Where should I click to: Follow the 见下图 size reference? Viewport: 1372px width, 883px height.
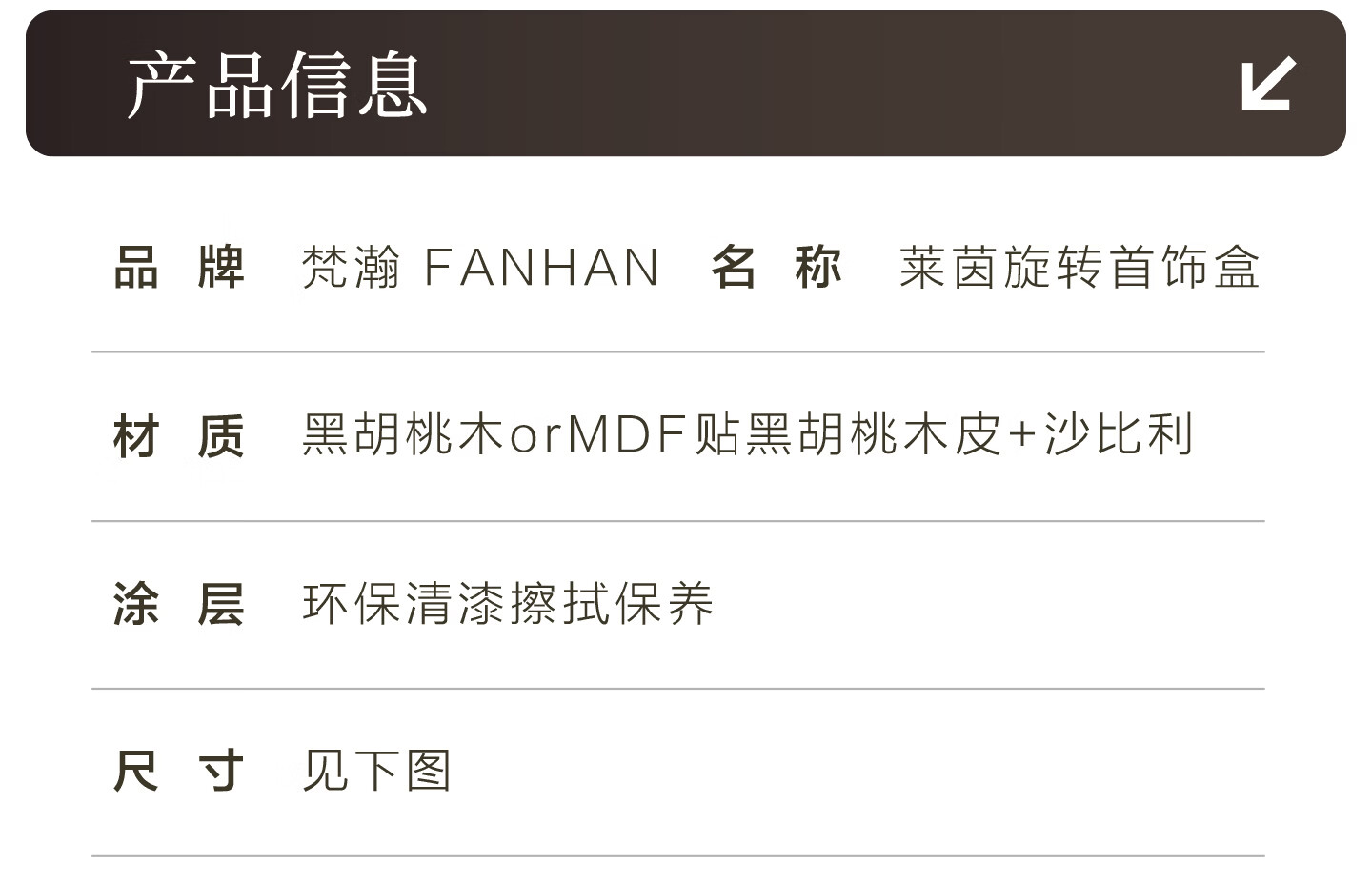tap(376, 771)
